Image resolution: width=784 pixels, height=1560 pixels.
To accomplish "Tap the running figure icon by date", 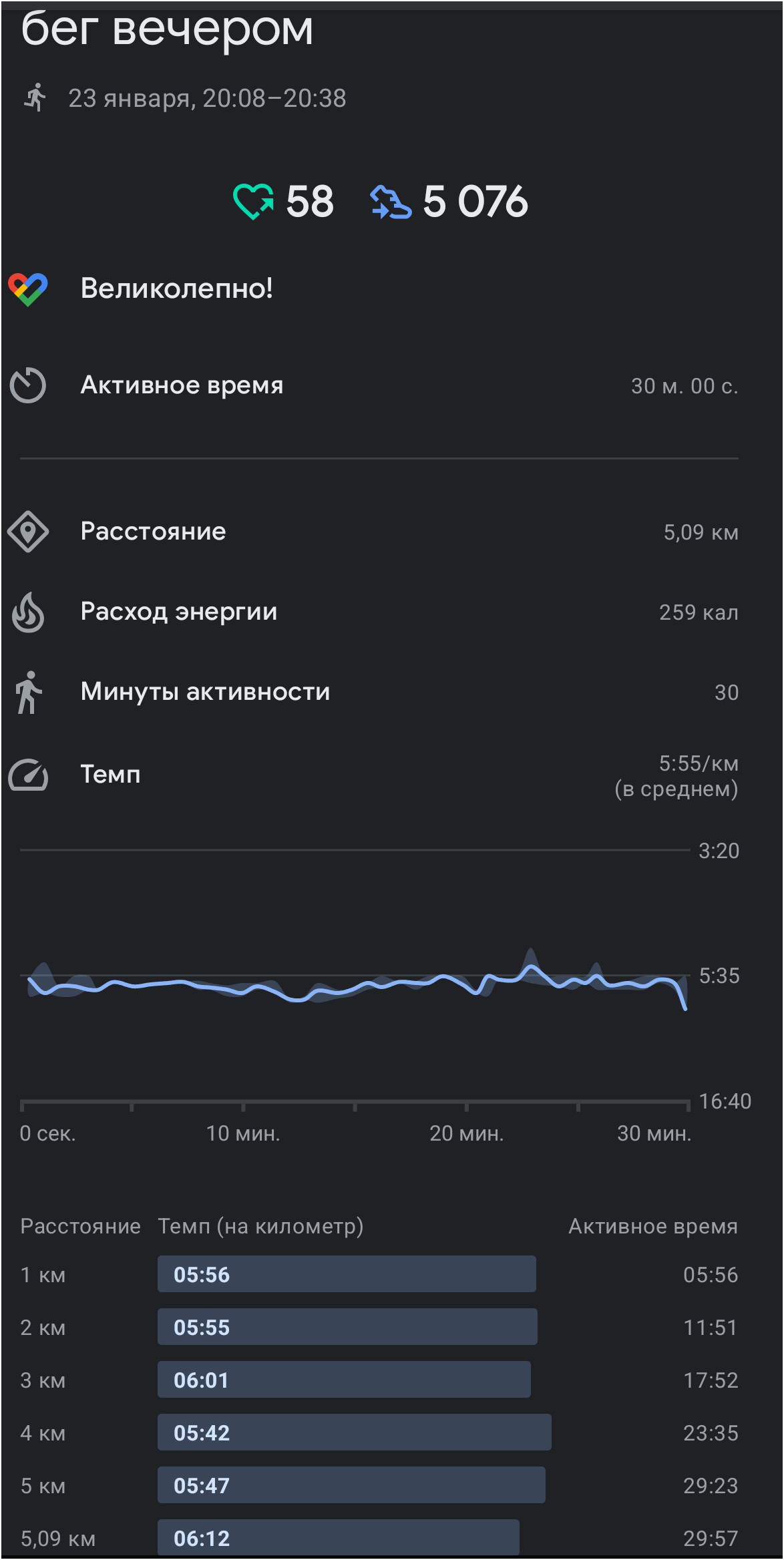I will coord(35,97).
